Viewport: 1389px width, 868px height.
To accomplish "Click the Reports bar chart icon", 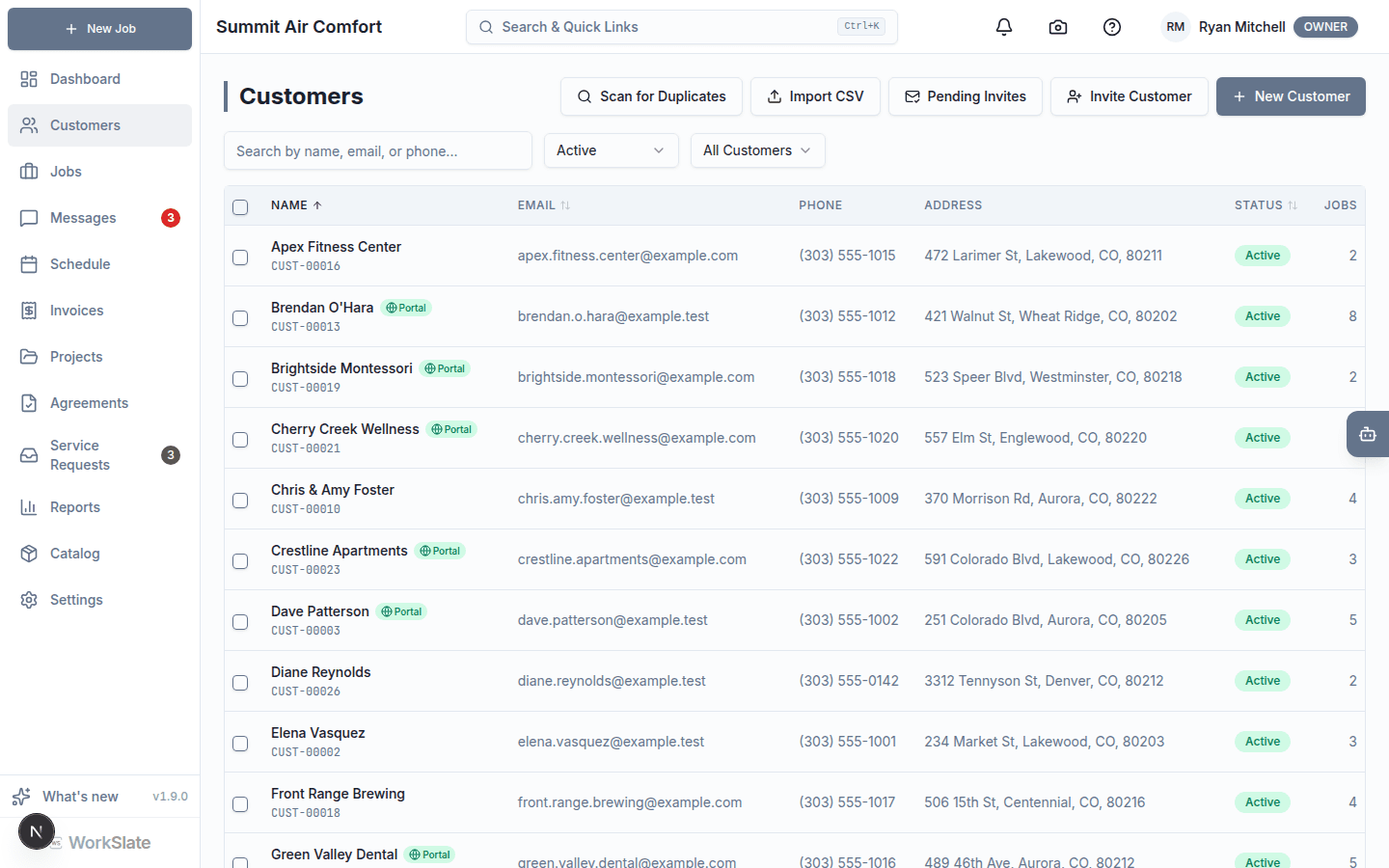I will 29,507.
